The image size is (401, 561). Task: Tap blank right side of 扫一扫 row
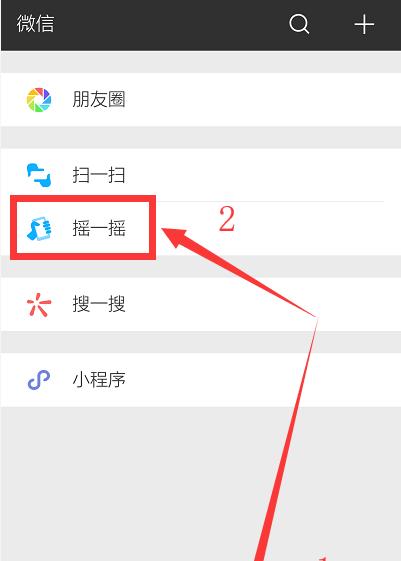pyautogui.click(x=263, y=175)
